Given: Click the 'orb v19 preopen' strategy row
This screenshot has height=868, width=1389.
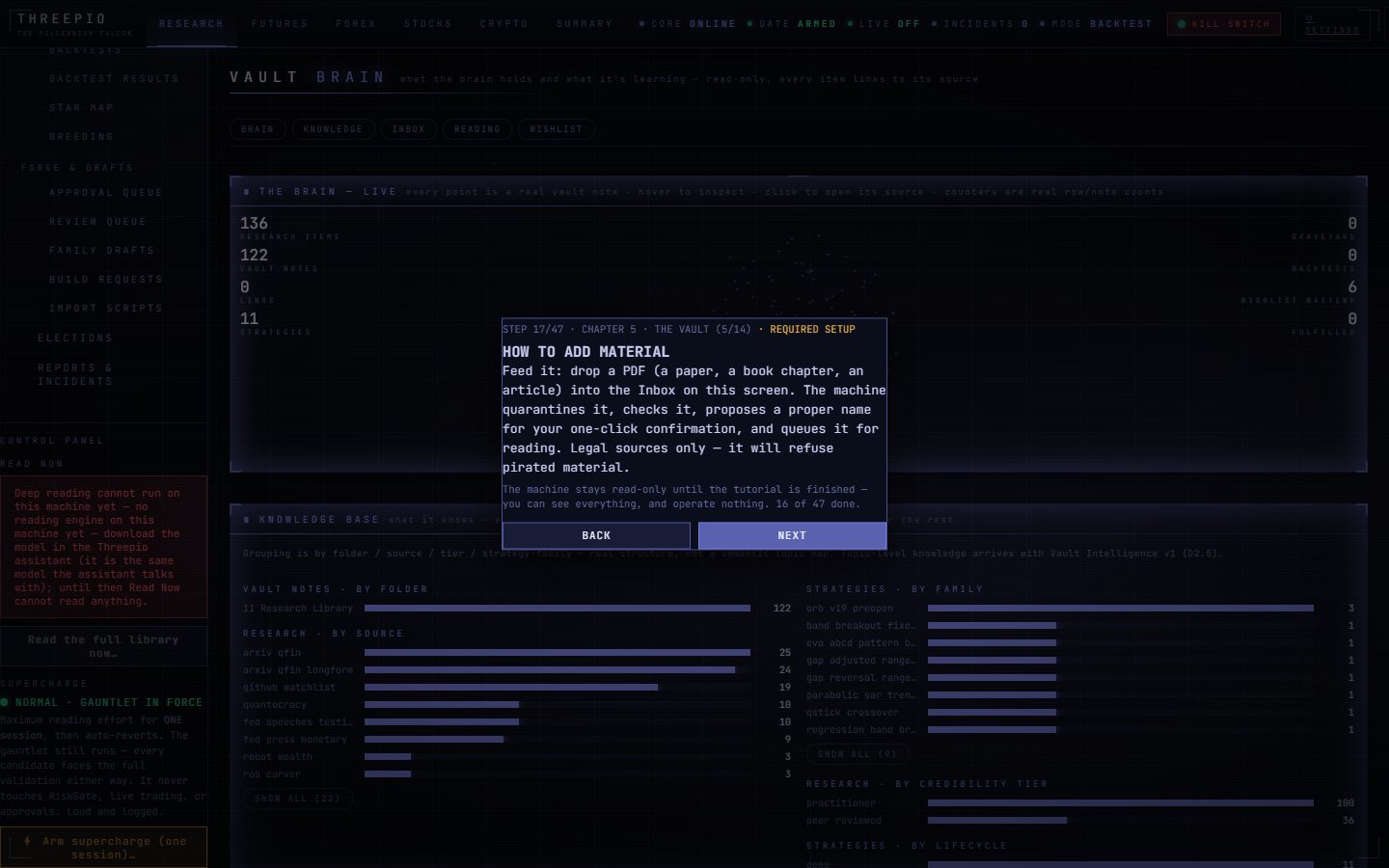Looking at the screenshot, I should (x=1080, y=609).
